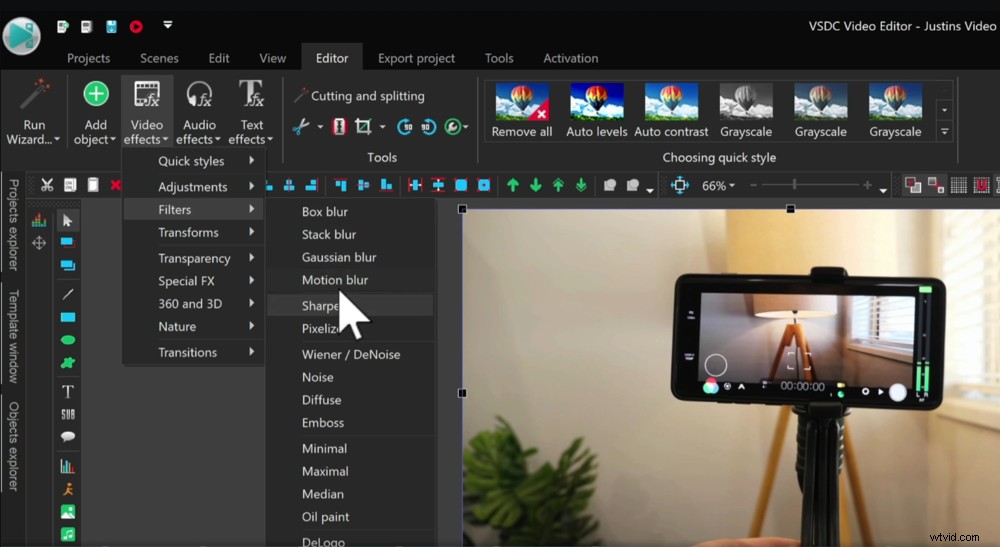Choose the Wiener / DeNoise filter
Viewport: 1000px width, 547px height.
[350, 354]
